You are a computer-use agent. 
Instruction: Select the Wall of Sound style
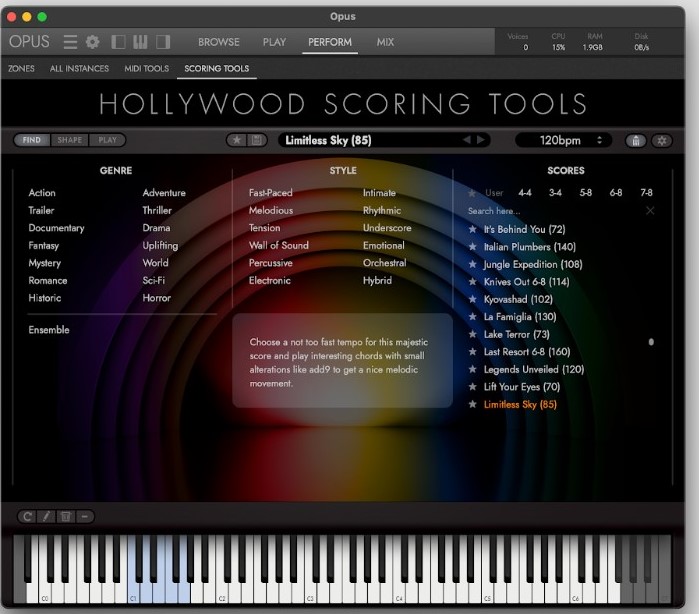pyautogui.click(x=279, y=245)
